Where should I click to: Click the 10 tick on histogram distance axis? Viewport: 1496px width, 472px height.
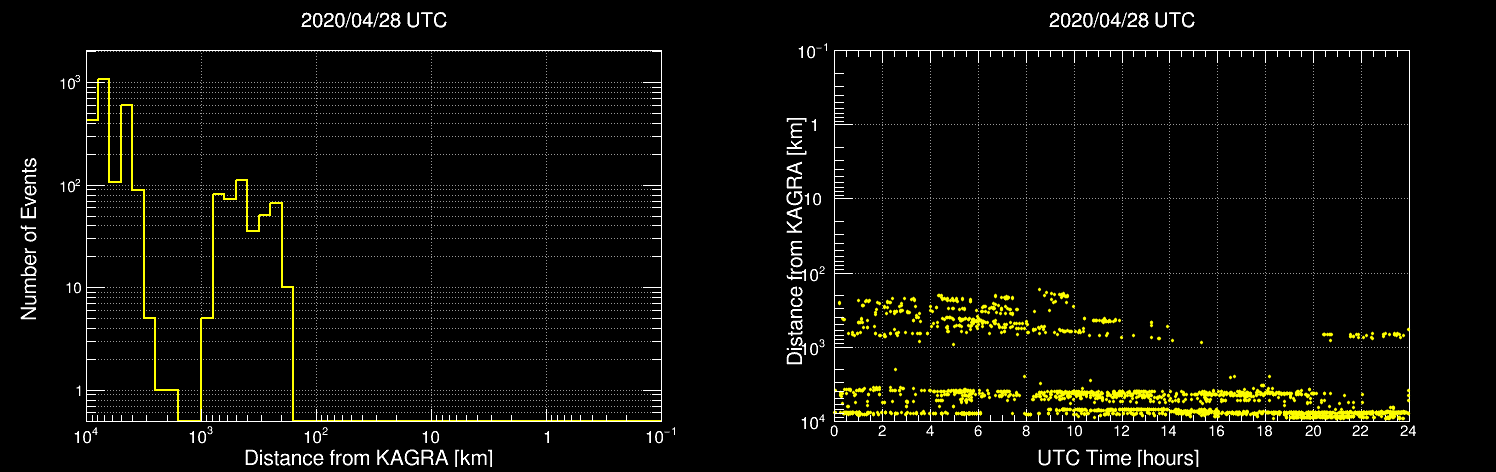[431, 437]
